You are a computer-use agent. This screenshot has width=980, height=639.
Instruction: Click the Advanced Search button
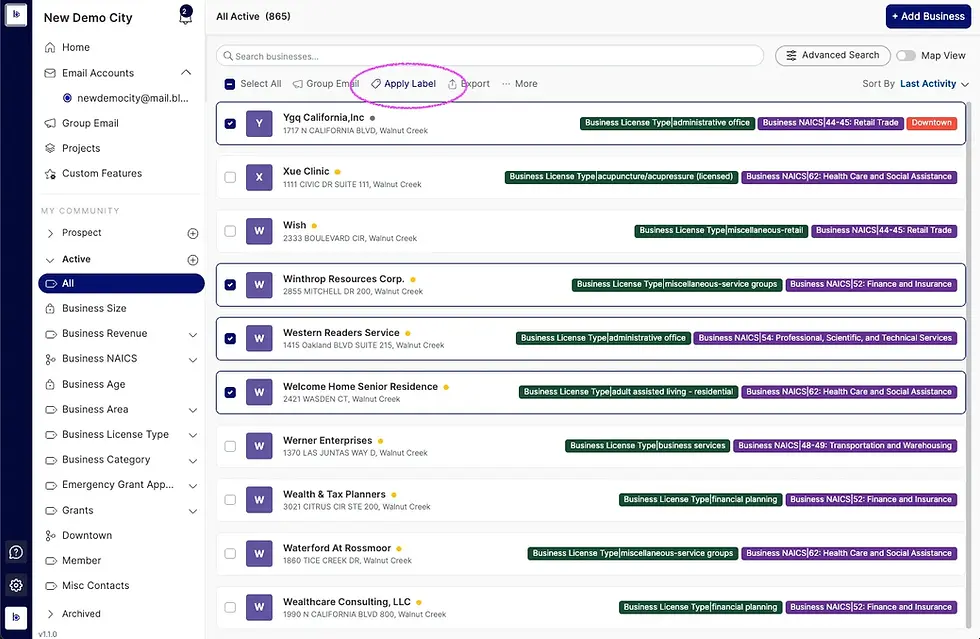tap(832, 55)
